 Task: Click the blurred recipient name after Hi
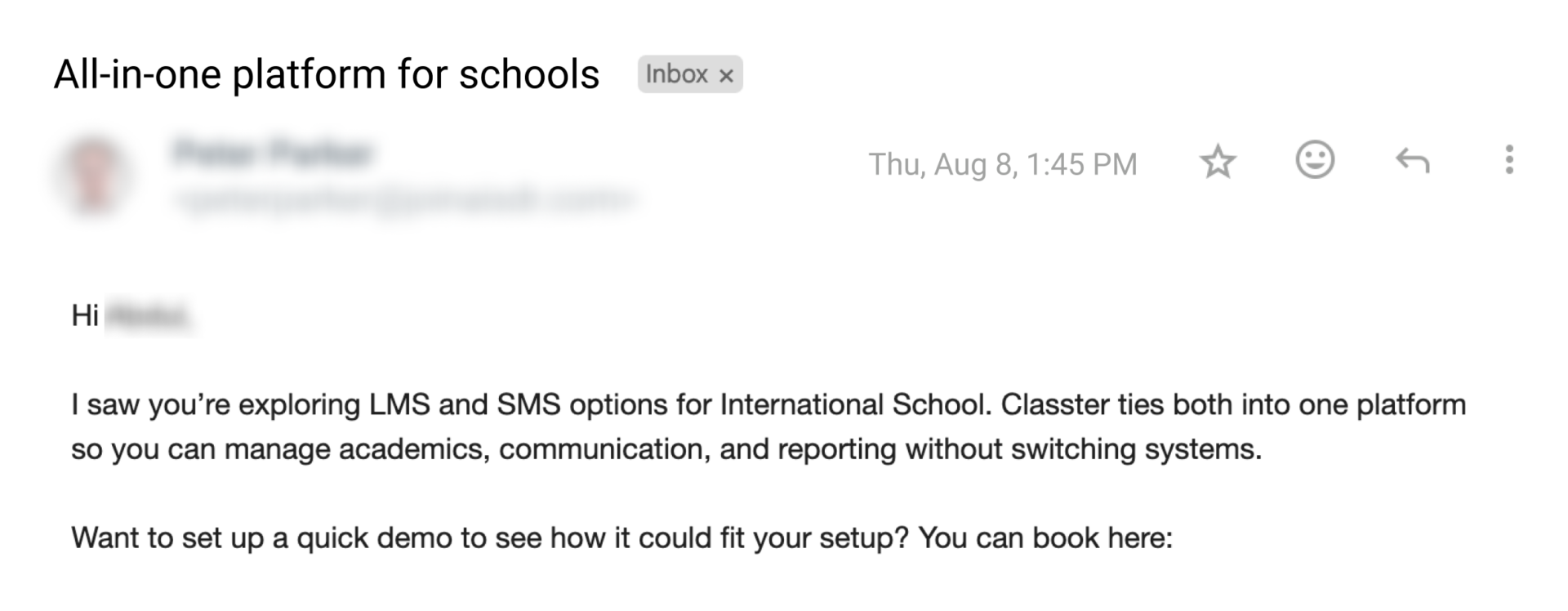click(149, 316)
